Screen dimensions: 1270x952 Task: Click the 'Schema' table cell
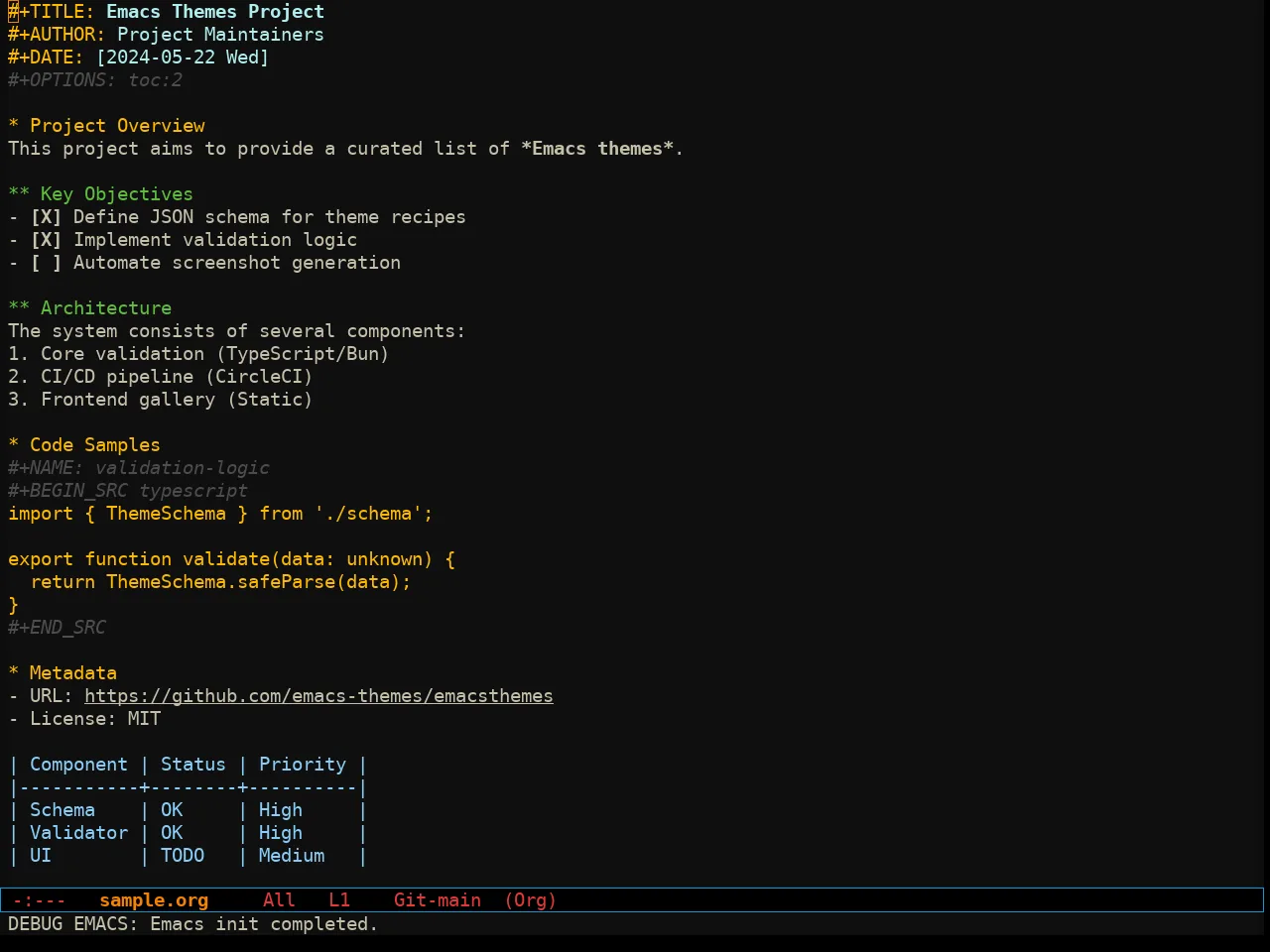click(x=63, y=810)
